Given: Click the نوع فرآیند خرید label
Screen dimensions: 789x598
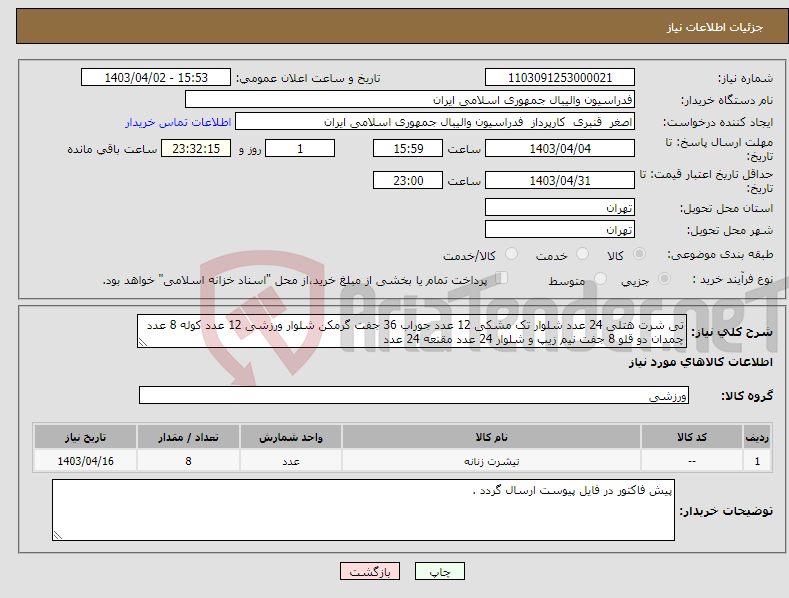Looking at the screenshot, I should coord(732,279).
